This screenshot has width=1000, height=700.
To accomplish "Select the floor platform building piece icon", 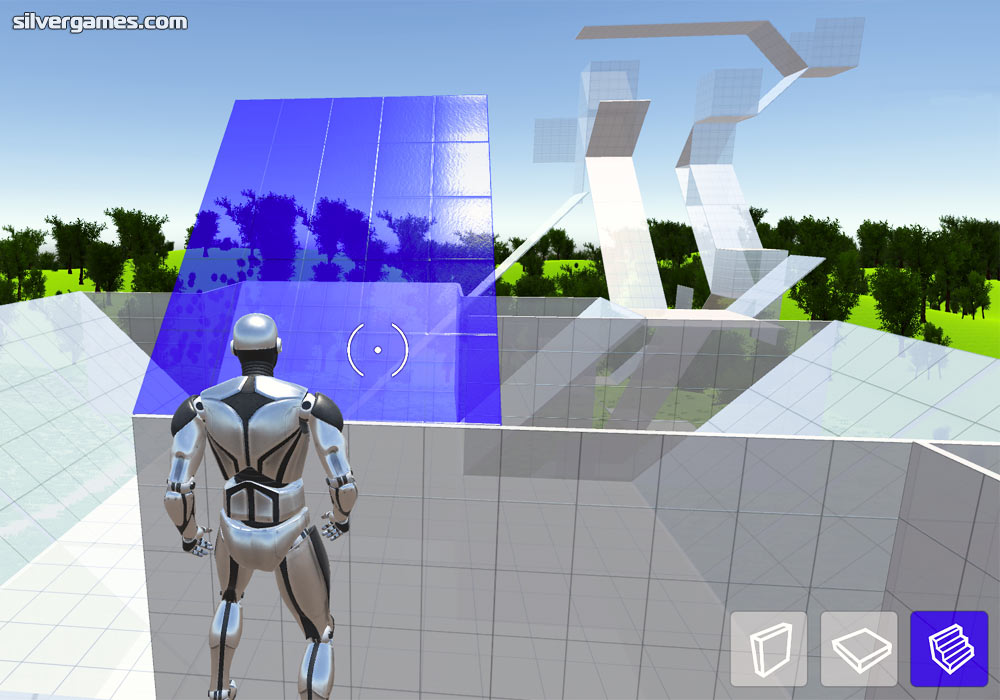I will (x=858, y=649).
